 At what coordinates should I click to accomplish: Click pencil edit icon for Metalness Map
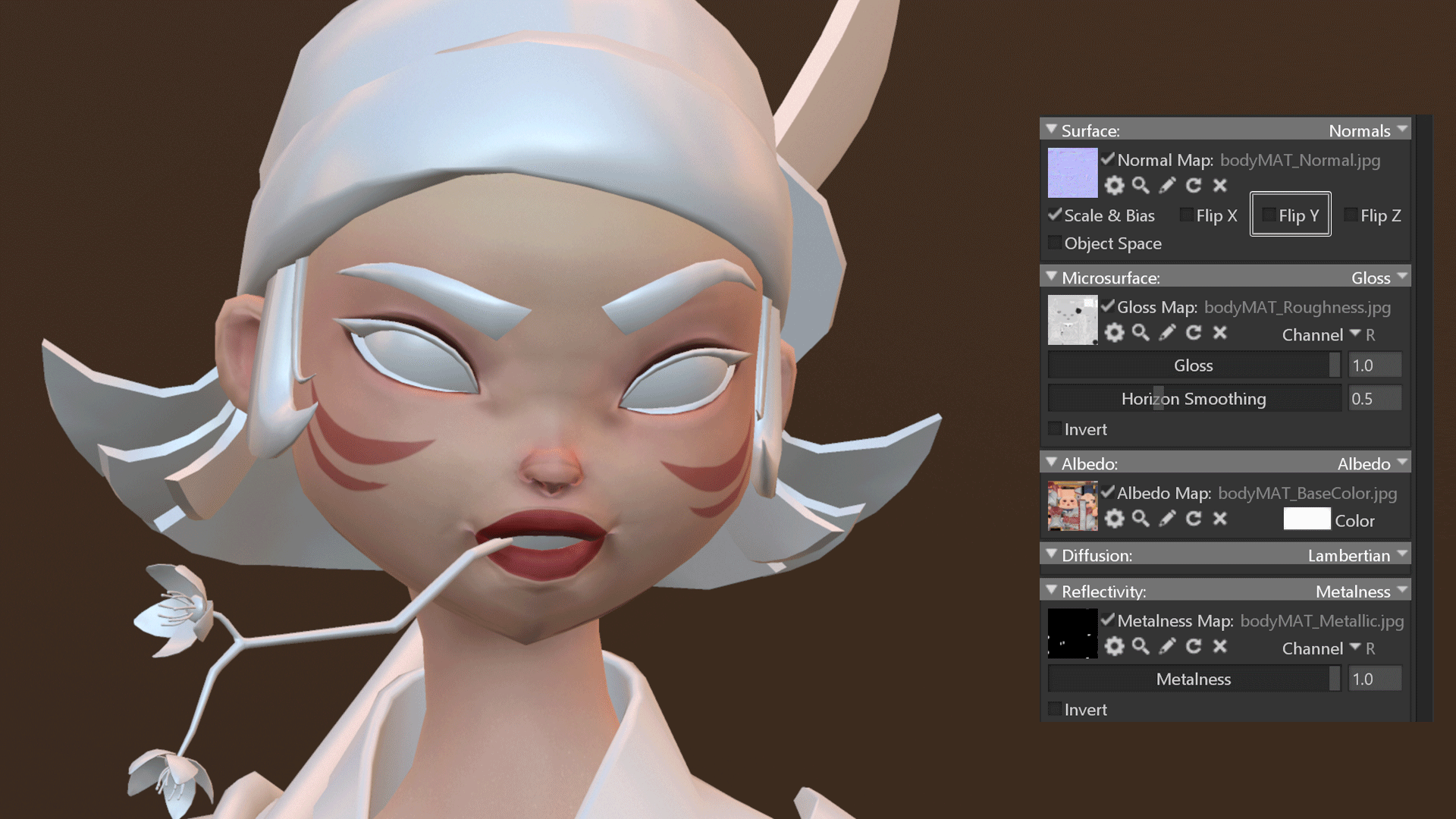[1167, 646]
